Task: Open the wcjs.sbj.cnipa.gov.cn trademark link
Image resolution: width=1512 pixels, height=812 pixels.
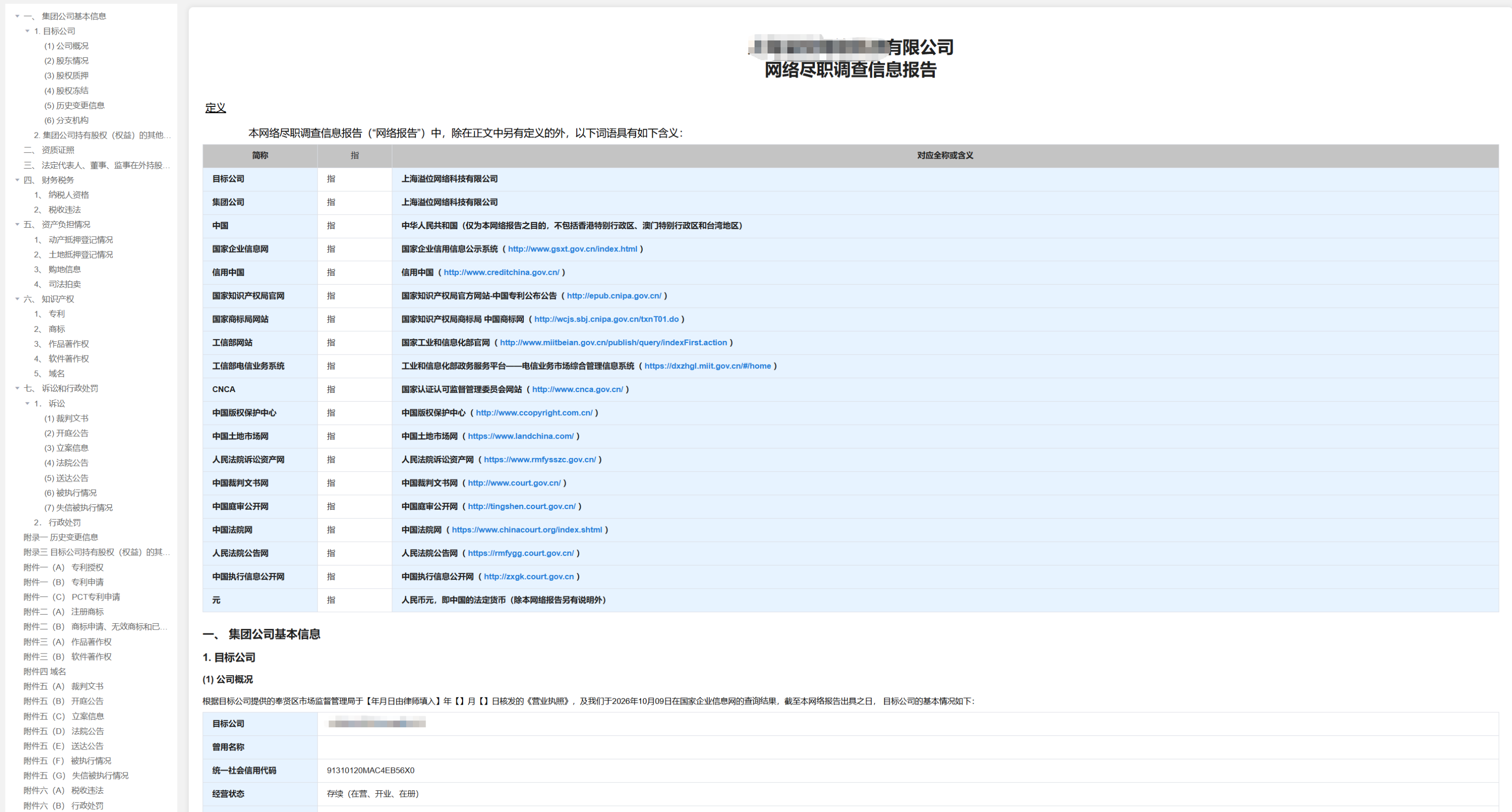Action: pos(606,319)
